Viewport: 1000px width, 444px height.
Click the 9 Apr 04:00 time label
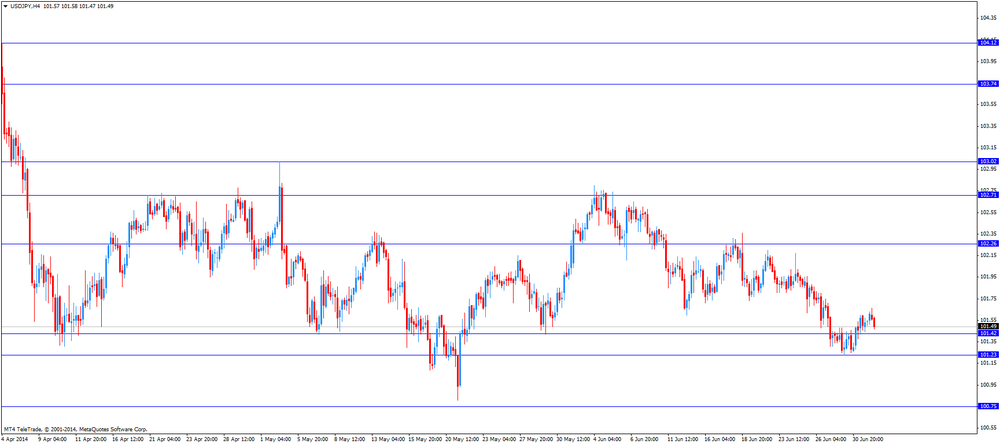(x=52, y=439)
